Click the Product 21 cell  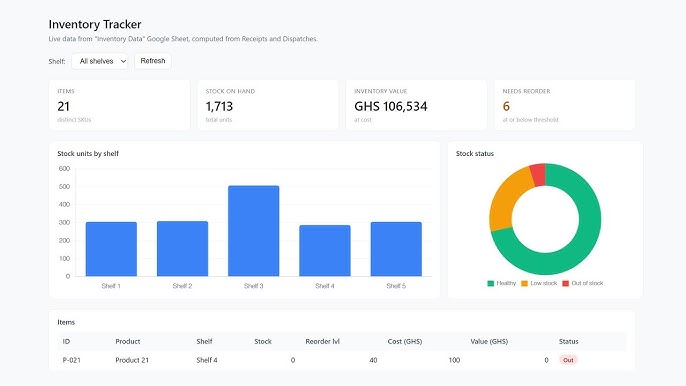[132, 360]
